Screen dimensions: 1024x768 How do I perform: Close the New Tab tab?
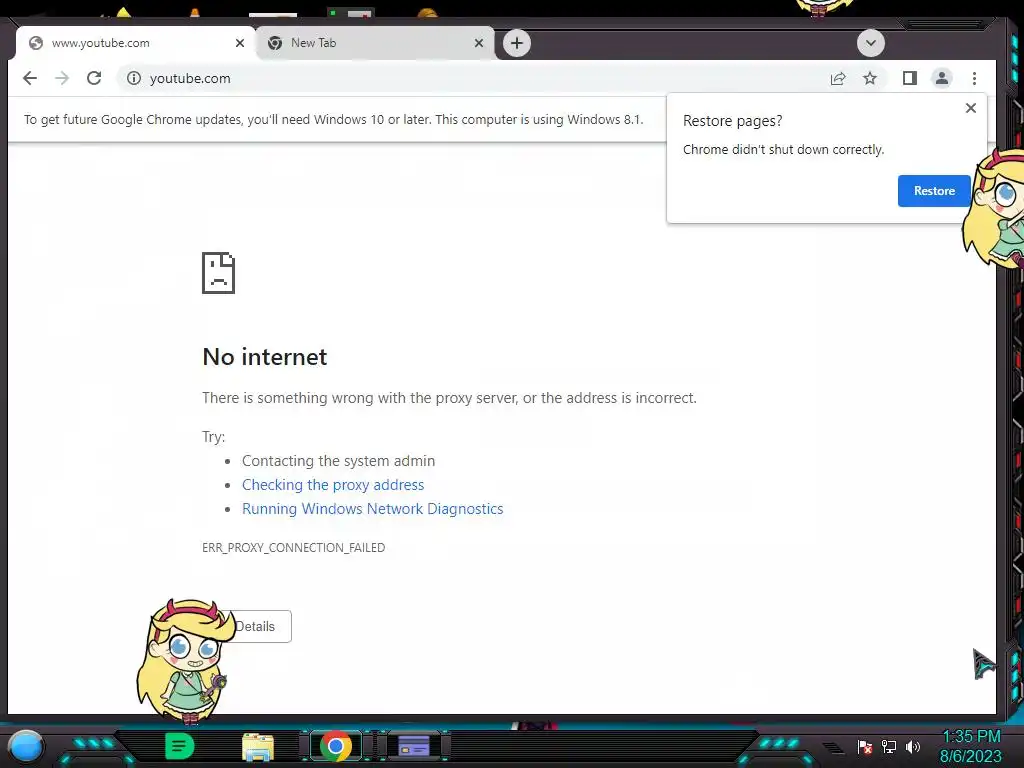tap(479, 43)
